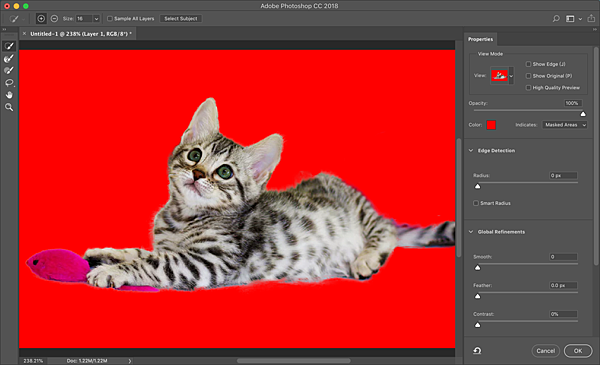
Task: Select the Zoom tool
Action: tap(9, 107)
